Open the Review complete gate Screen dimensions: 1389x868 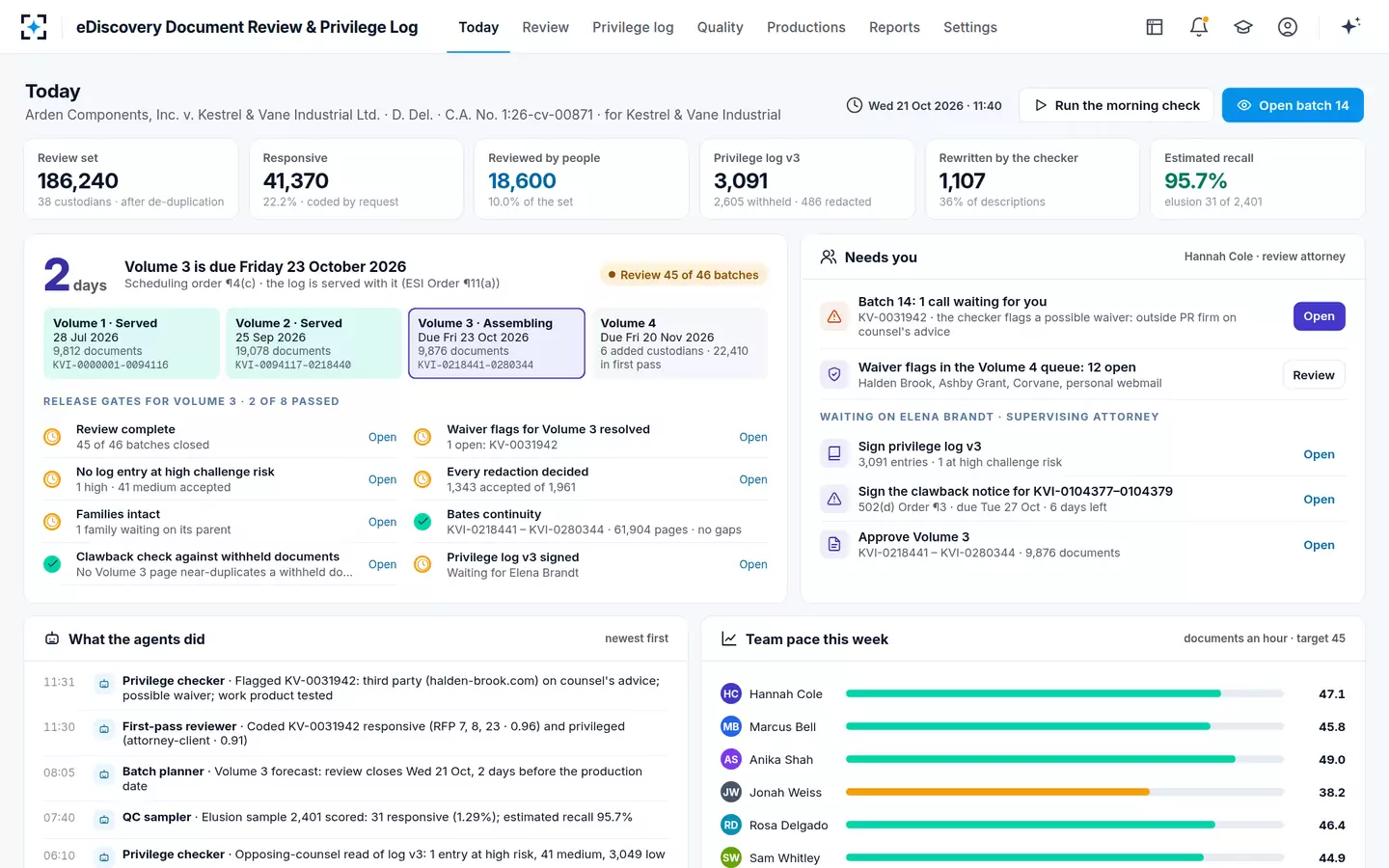(x=382, y=437)
